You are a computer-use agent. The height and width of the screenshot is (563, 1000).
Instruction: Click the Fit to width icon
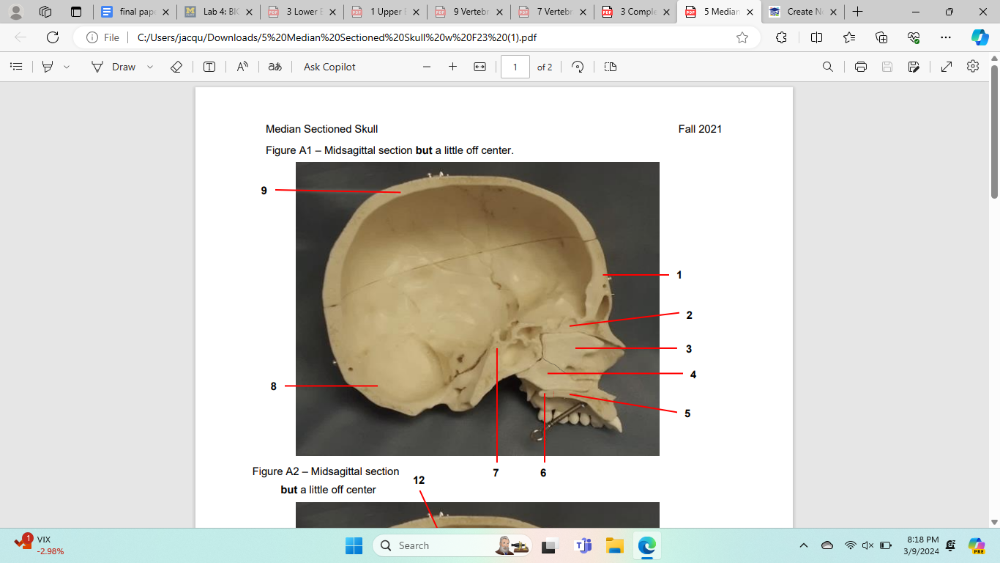pos(479,67)
